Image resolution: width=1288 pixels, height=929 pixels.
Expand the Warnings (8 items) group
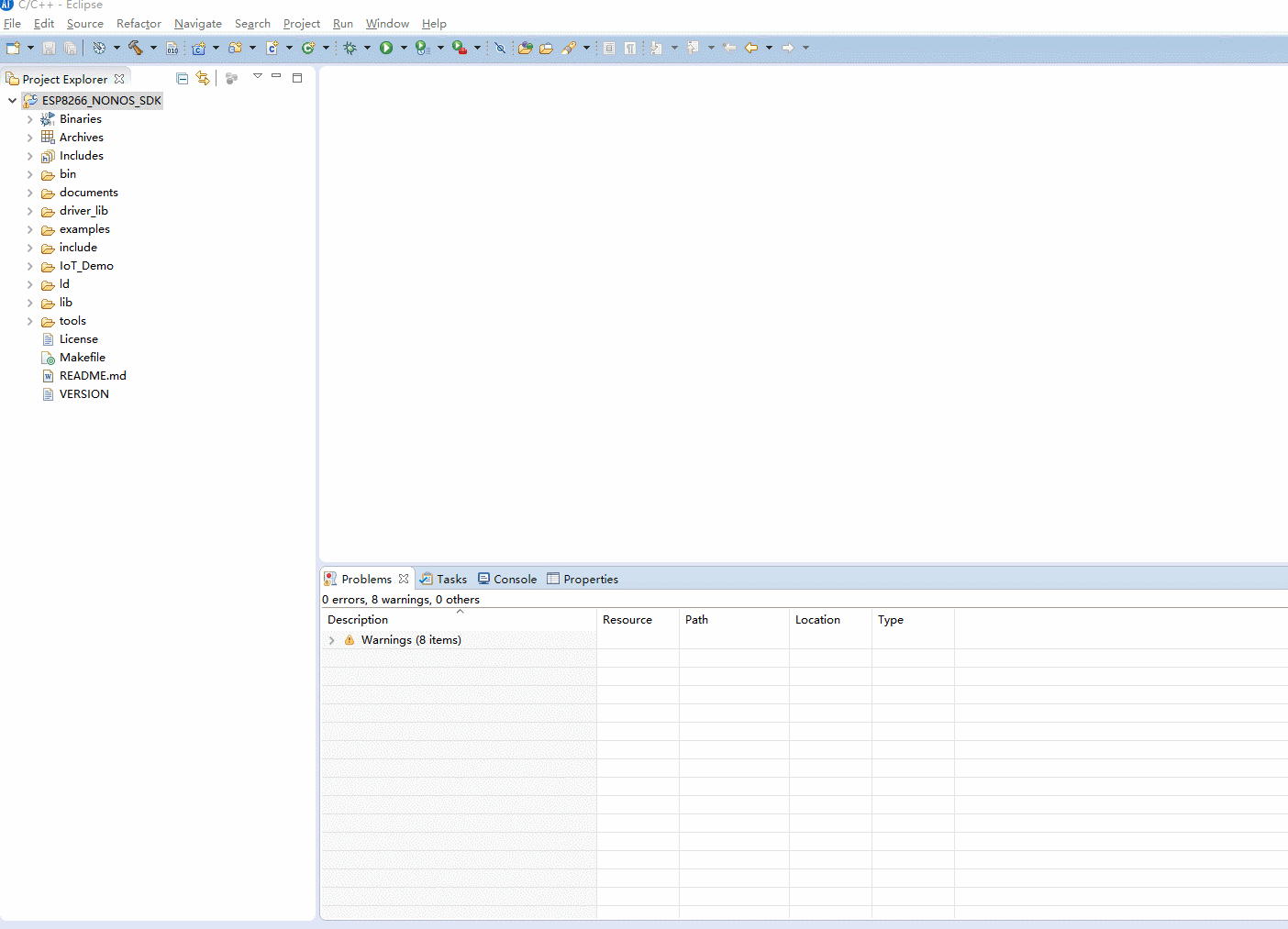click(332, 640)
